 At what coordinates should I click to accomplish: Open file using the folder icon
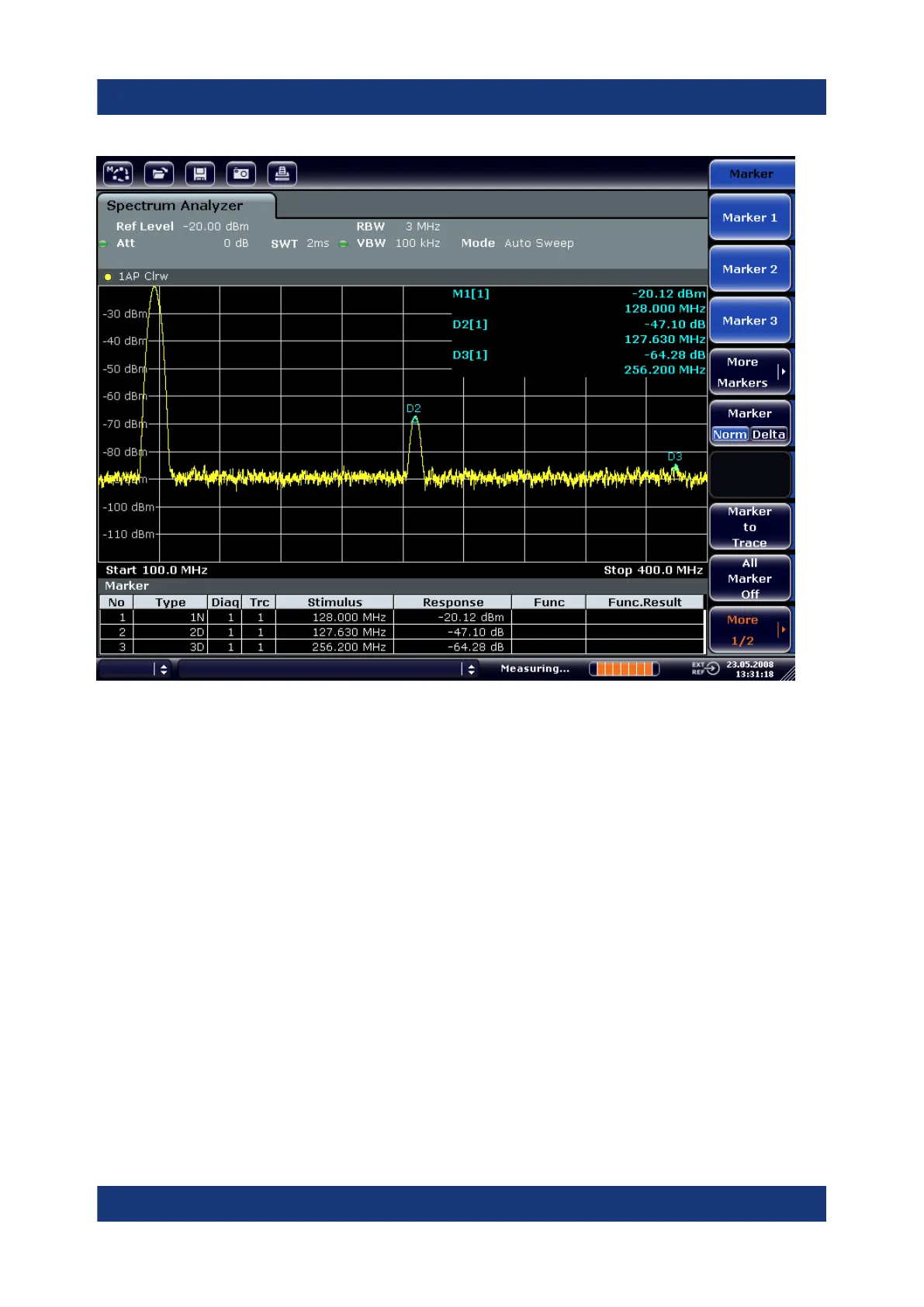coord(159,174)
